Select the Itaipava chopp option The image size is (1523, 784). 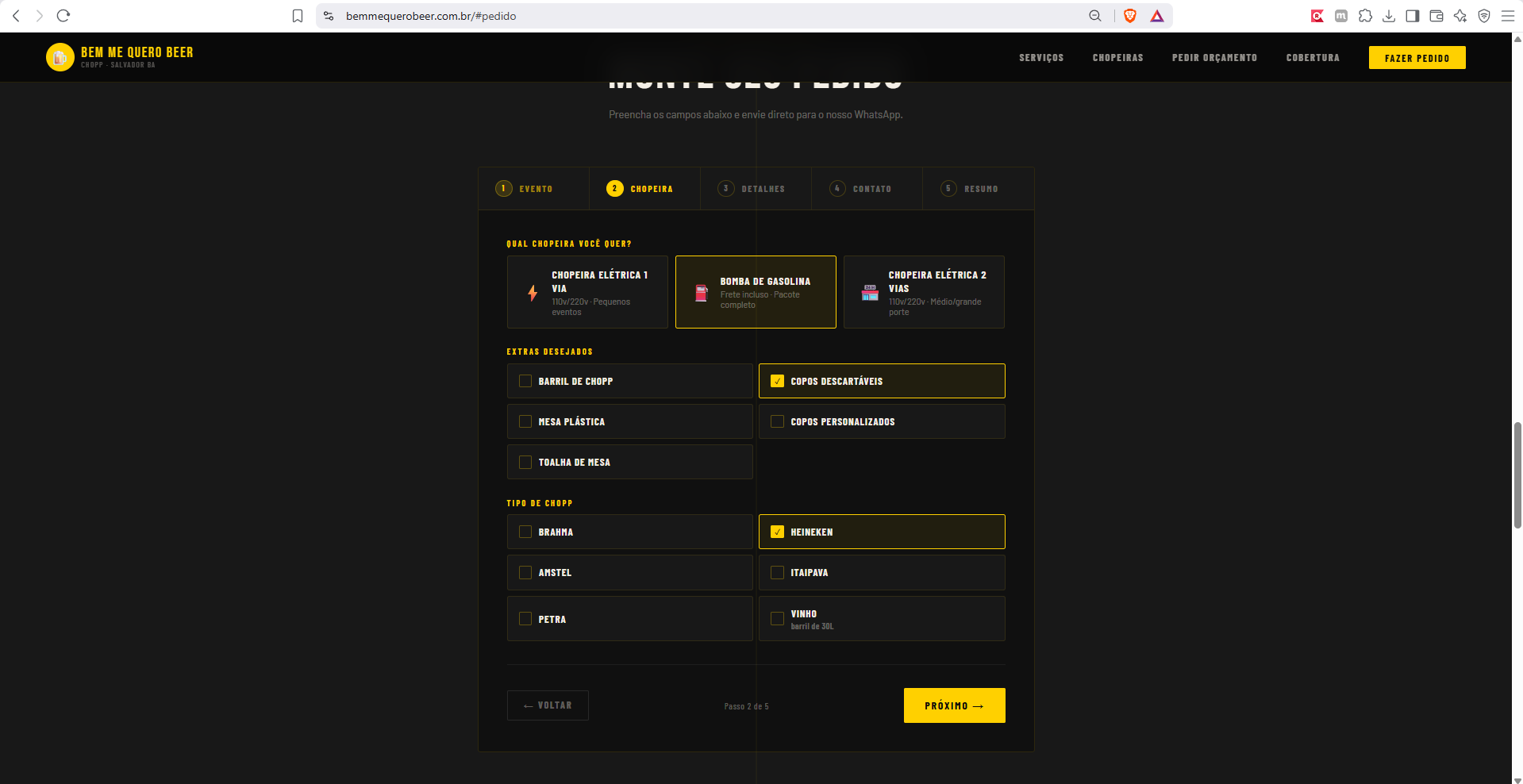pyautogui.click(x=882, y=572)
